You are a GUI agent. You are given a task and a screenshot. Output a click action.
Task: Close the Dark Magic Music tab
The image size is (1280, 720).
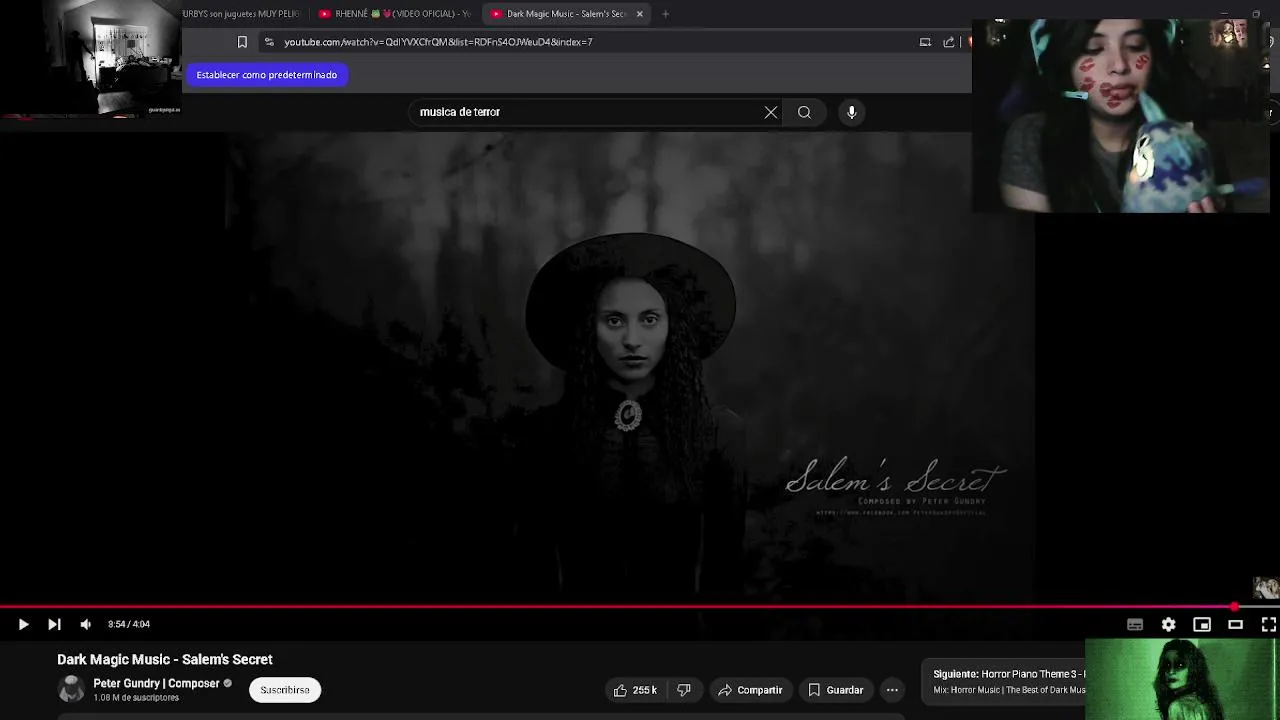[x=640, y=14]
